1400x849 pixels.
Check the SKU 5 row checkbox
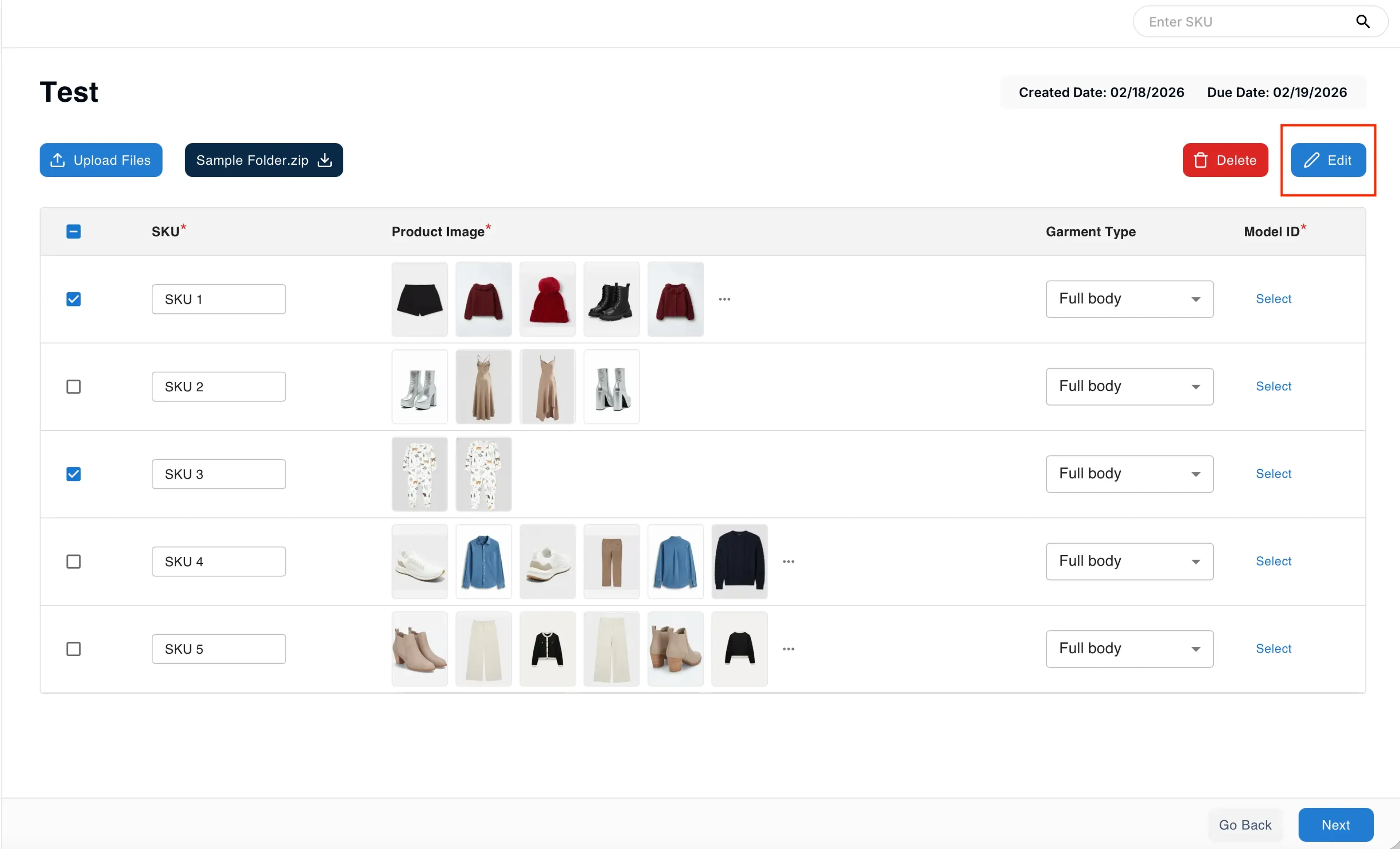tap(73, 649)
